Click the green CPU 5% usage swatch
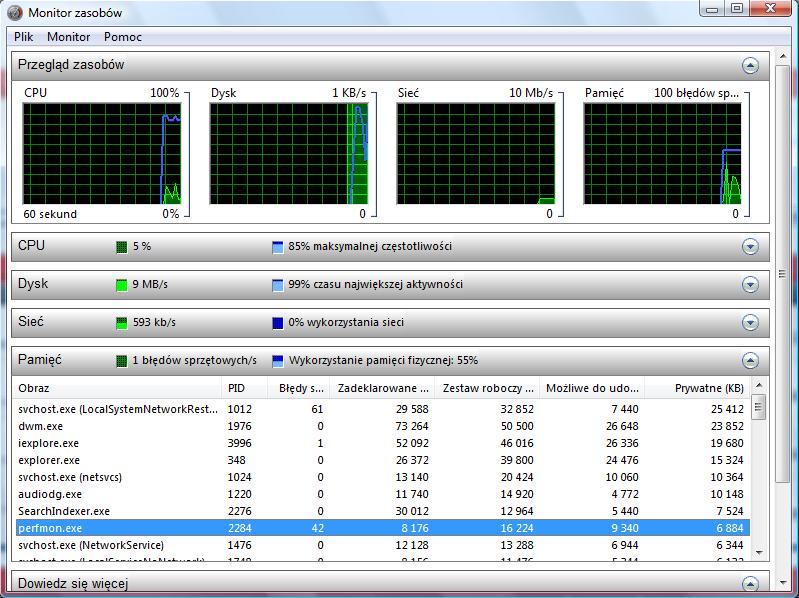This screenshot has width=799, height=598. pos(121,247)
